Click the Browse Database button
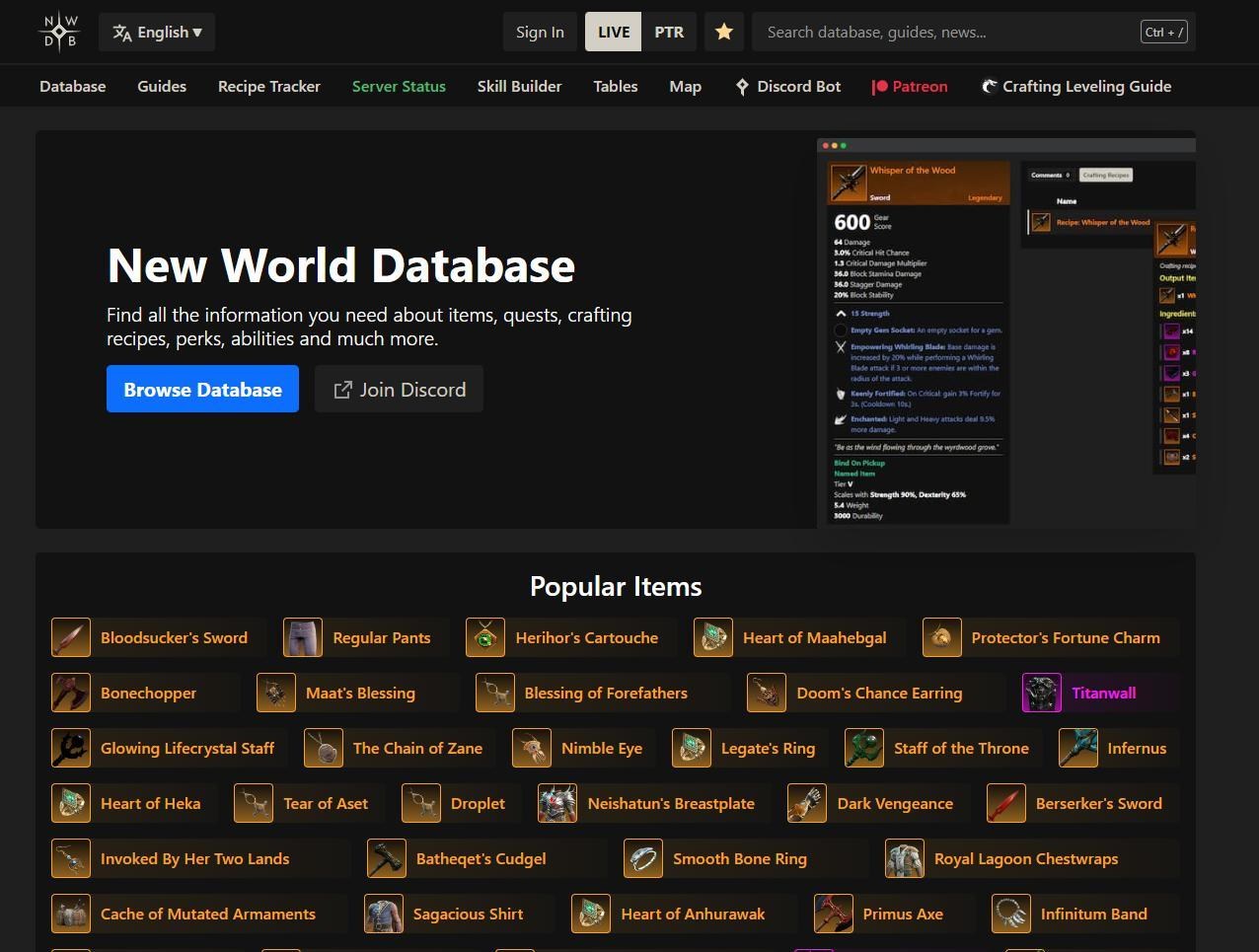Screen dimensions: 1259x952 pyautogui.click(x=202, y=390)
